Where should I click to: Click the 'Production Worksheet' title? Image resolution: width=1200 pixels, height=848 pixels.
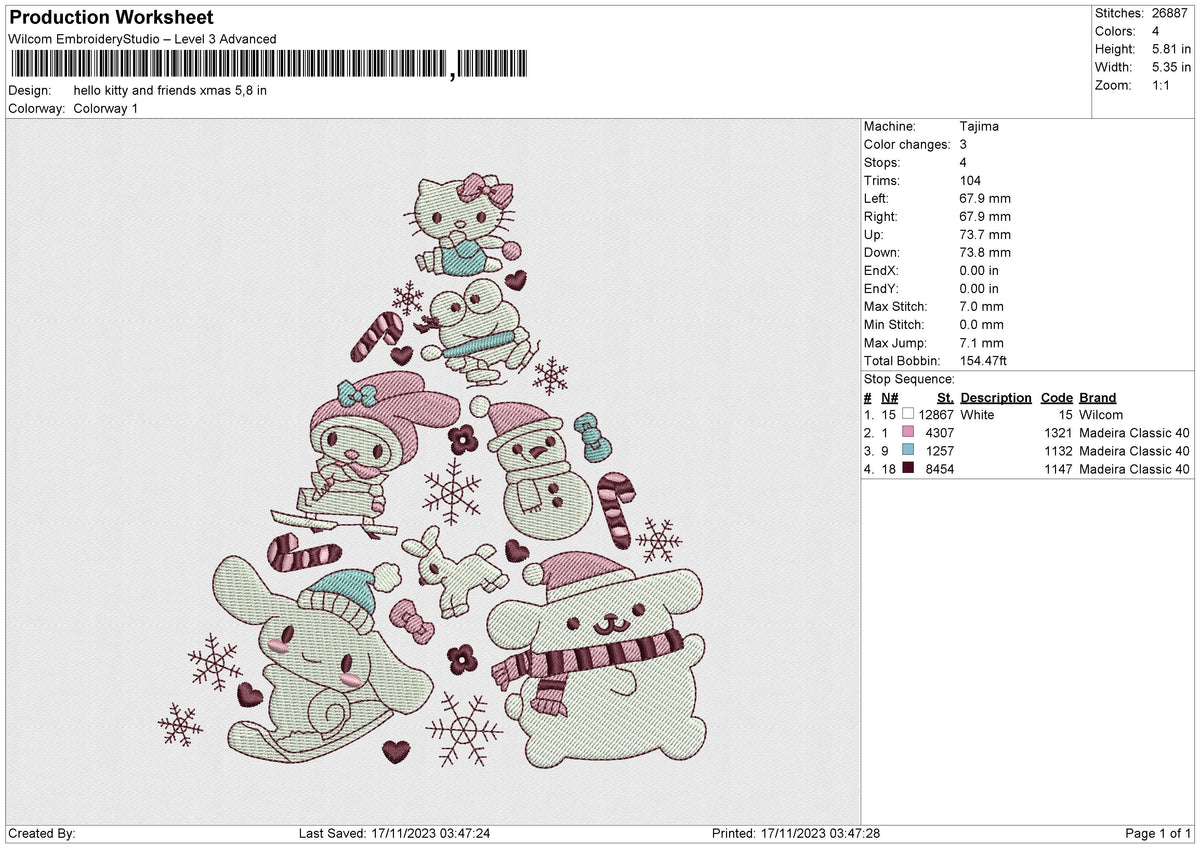pyautogui.click(x=111, y=17)
